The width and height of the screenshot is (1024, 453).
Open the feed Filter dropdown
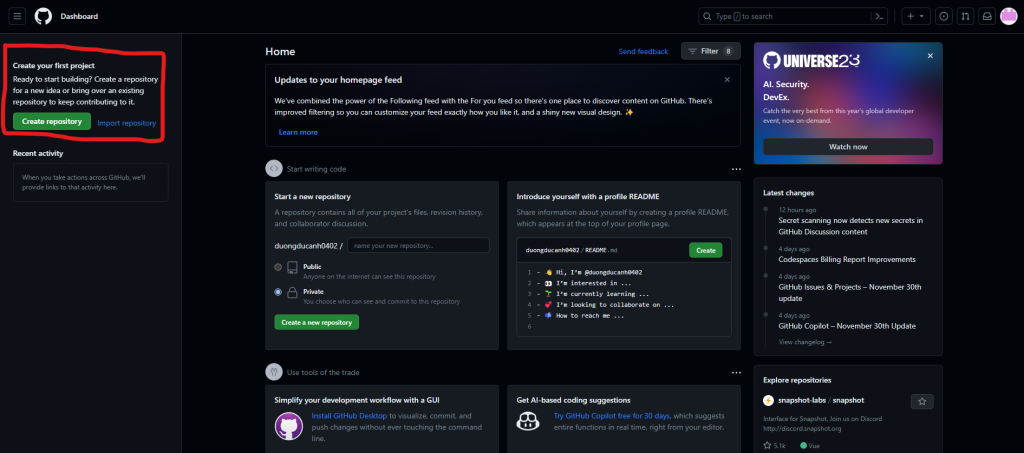tap(710, 51)
